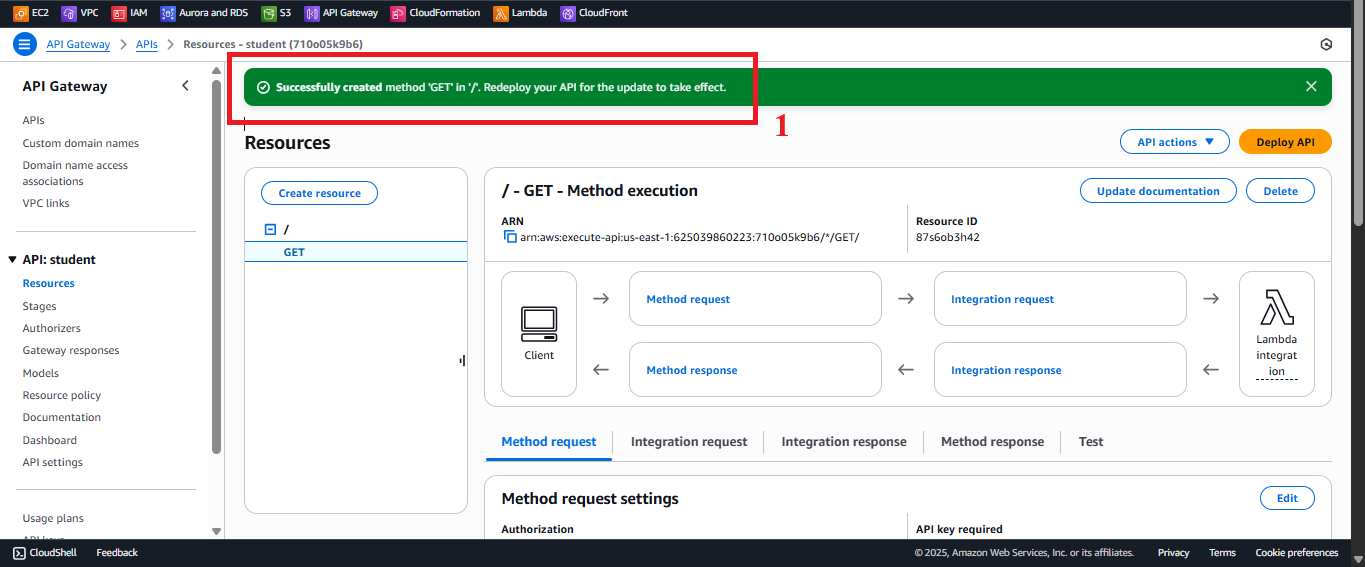Edit the method request settings
Image resolution: width=1365 pixels, height=567 pixels.
[1287, 498]
